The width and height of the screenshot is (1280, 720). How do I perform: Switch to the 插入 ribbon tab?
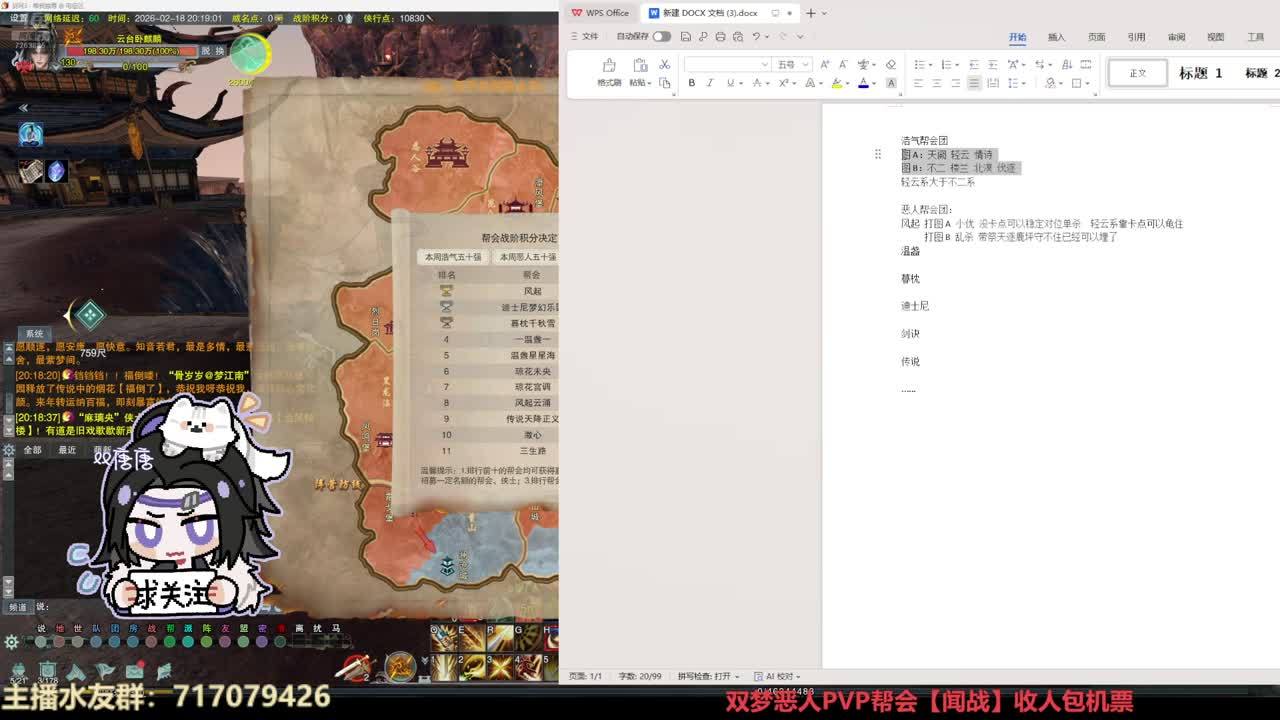coord(1056,37)
